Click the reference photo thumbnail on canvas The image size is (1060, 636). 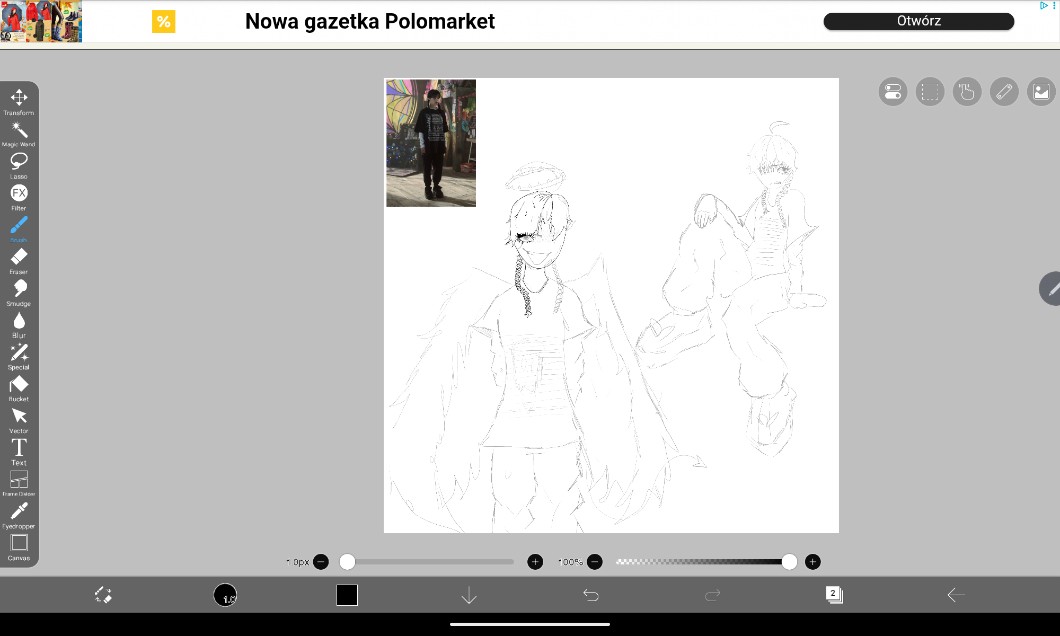(431, 143)
